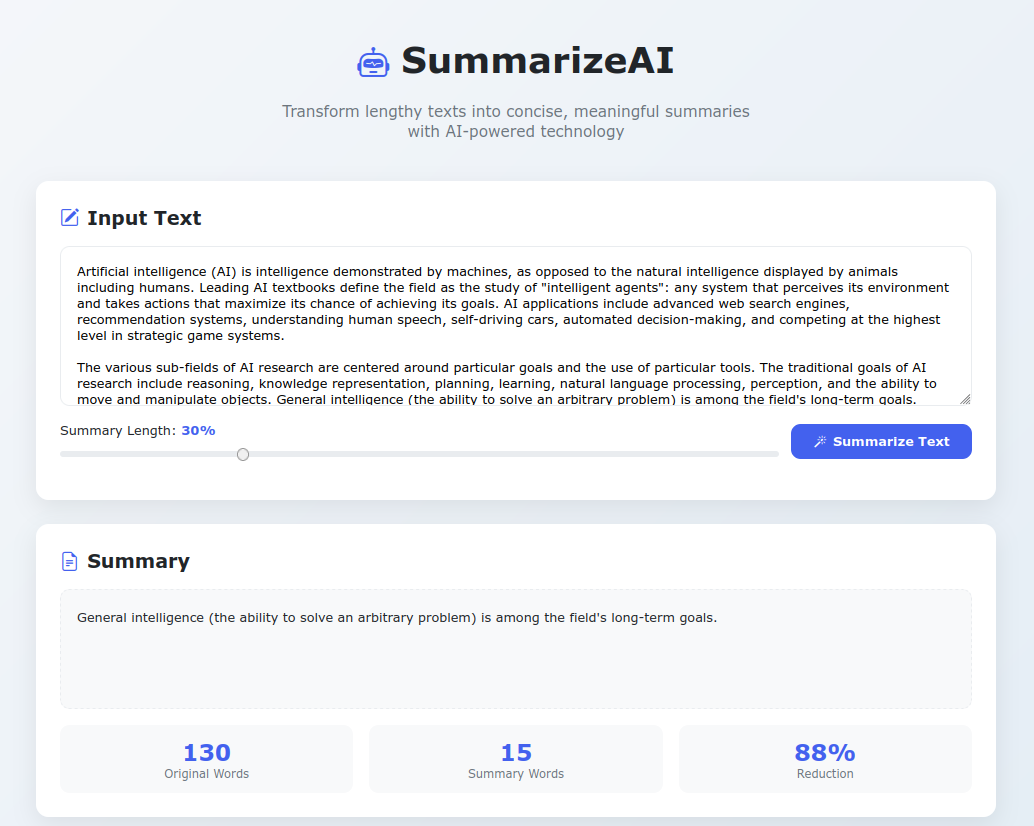Click the textarea resize grip corner

(965, 399)
